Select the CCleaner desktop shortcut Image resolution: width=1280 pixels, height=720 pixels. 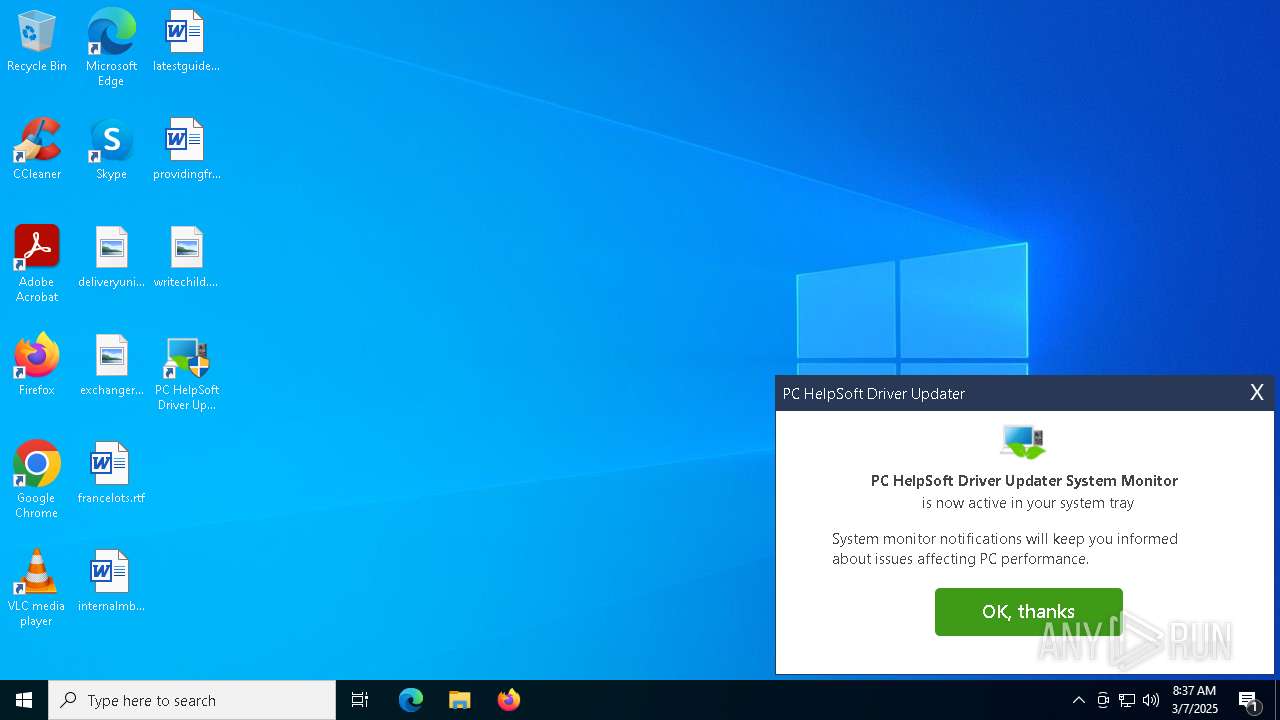coord(37,150)
